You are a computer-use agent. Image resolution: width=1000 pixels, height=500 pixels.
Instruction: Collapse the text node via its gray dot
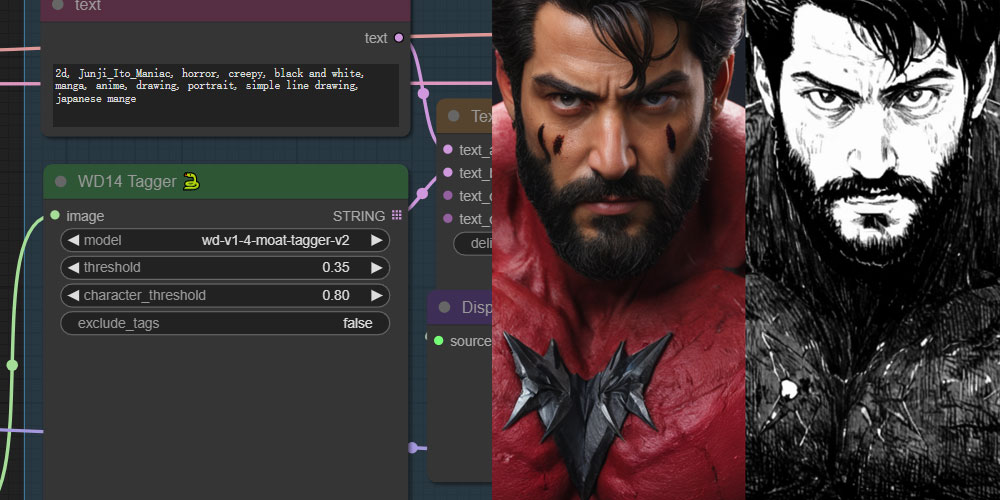pos(57,5)
